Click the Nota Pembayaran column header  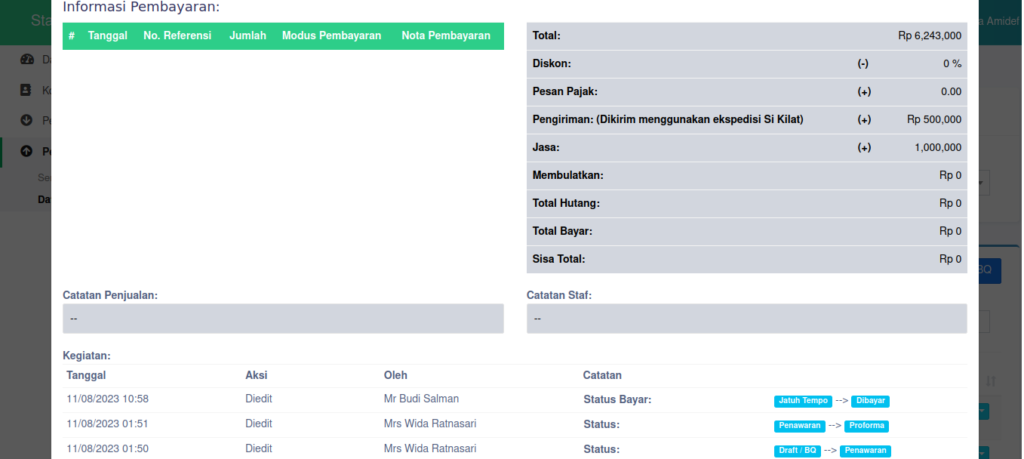coord(446,36)
